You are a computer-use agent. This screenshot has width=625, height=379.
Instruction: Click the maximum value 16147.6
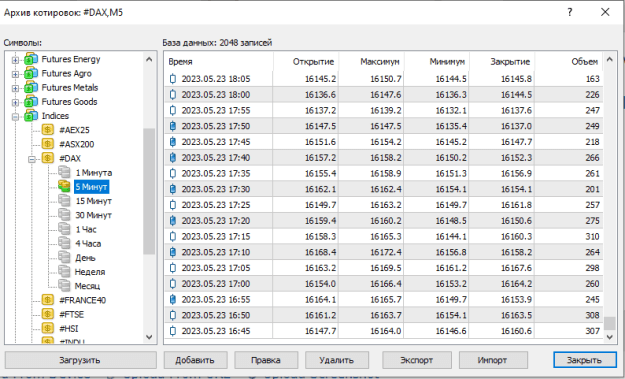[x=386, y=95]
